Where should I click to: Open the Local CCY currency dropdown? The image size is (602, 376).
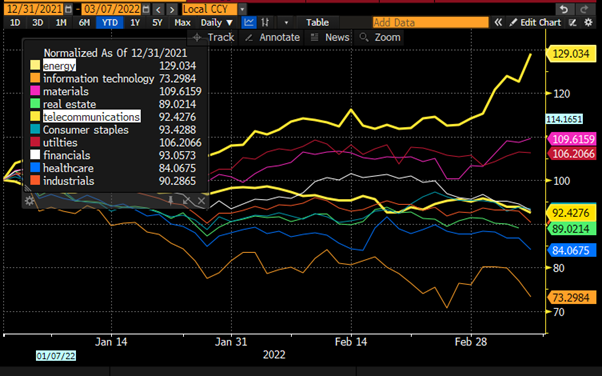coord(242,9)
